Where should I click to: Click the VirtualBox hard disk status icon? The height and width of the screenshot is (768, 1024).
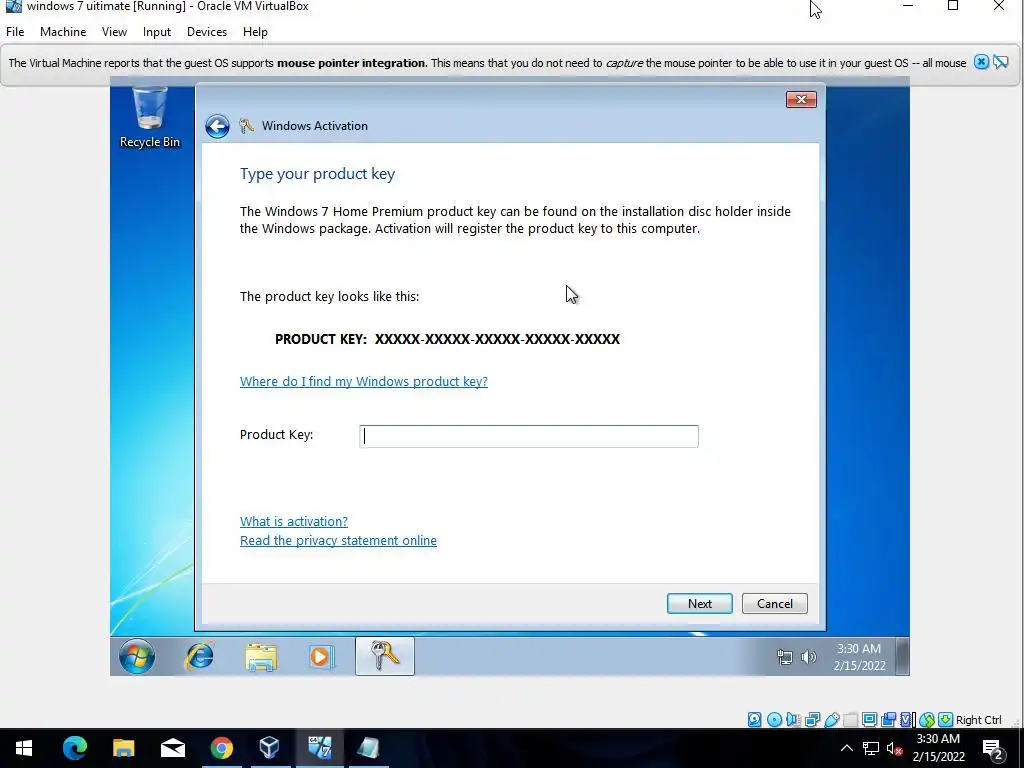coord(754,720)
